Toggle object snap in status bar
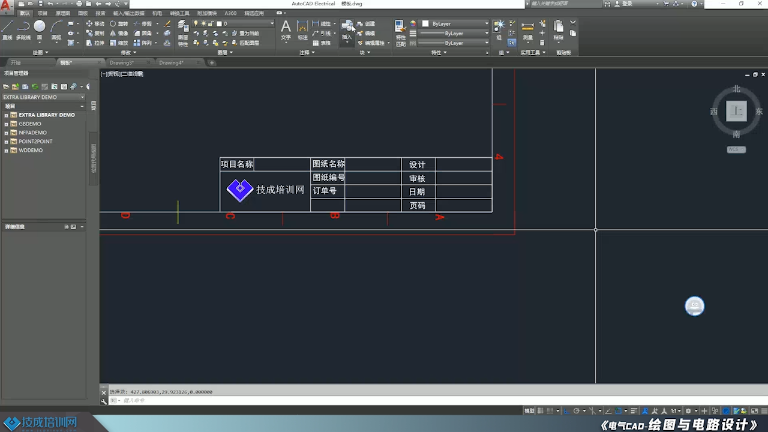The width and height of the screenshot is (768, 432). pos(619,411)
